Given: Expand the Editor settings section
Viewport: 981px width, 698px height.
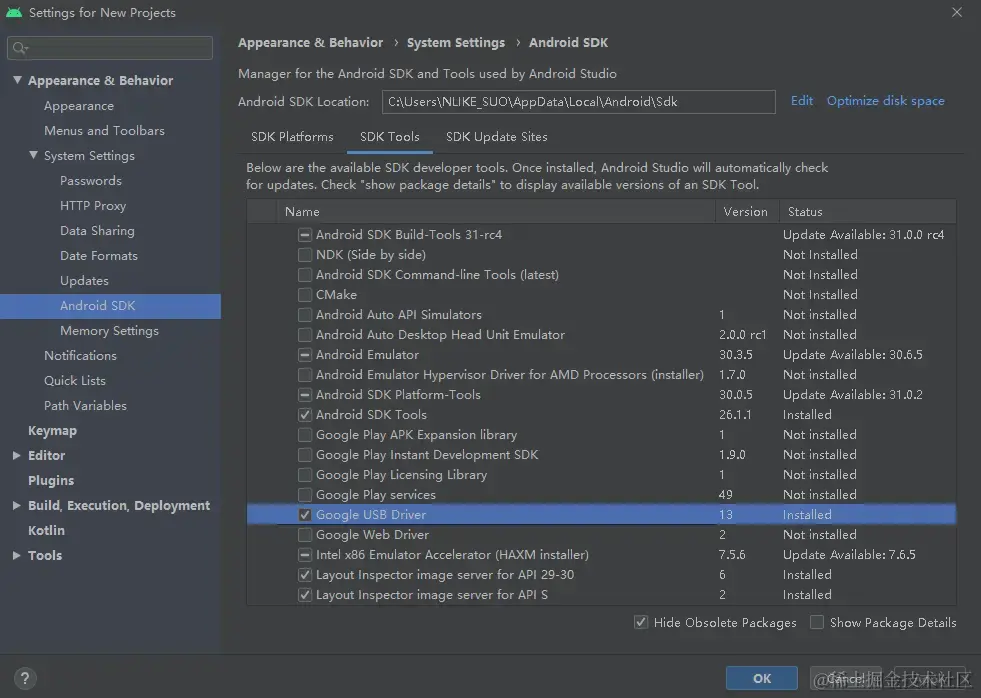Looking at the screenshot, I should pos(17,455).
